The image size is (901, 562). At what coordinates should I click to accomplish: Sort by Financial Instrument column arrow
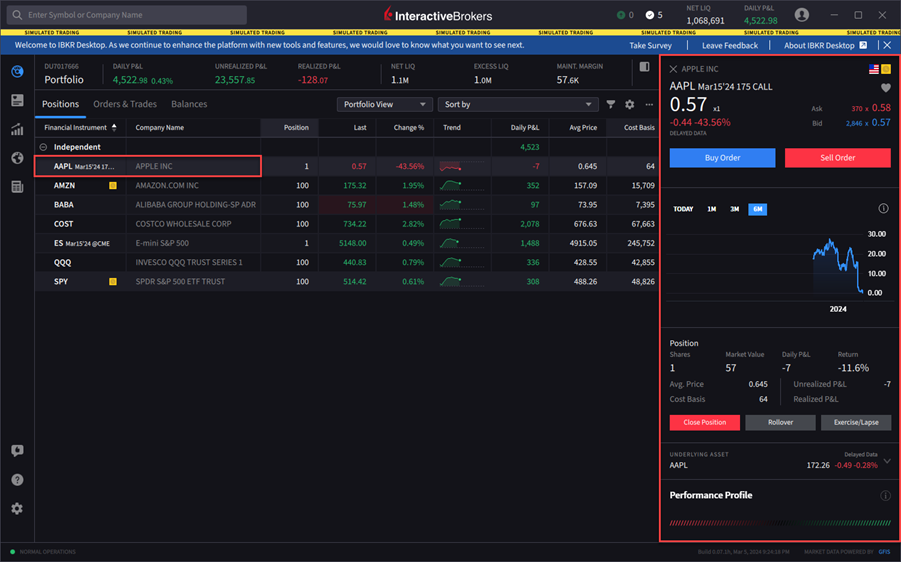(114, 128)
